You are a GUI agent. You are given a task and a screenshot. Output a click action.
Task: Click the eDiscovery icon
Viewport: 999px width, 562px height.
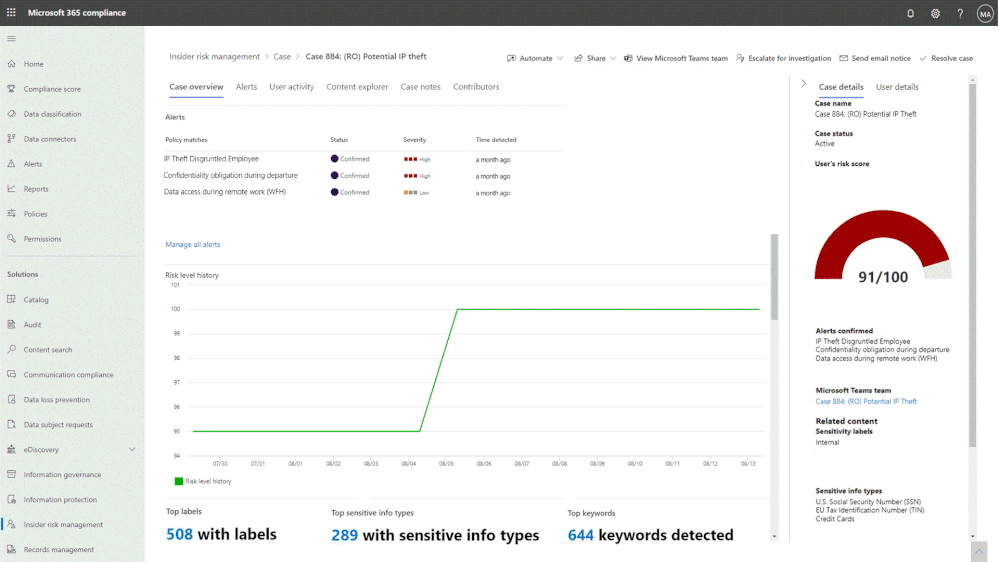(x=11, y=449)
